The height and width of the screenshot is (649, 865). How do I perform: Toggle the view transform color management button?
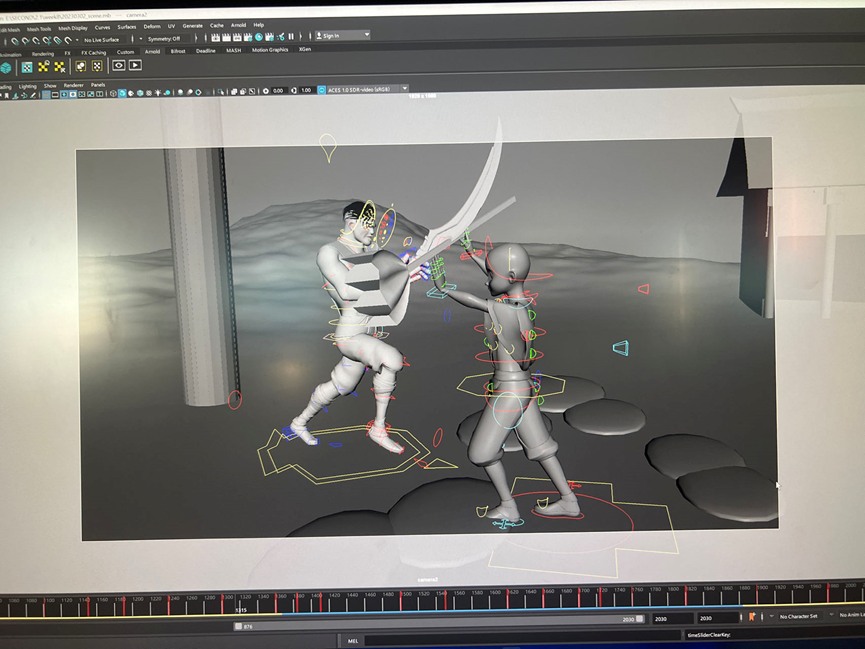321,90
